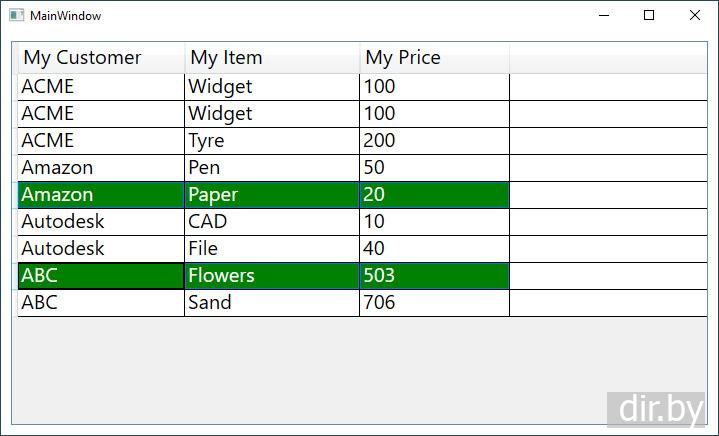
Task: Minimize the MainWindow window
Action: pyautogui.click(x=603, y=16)
